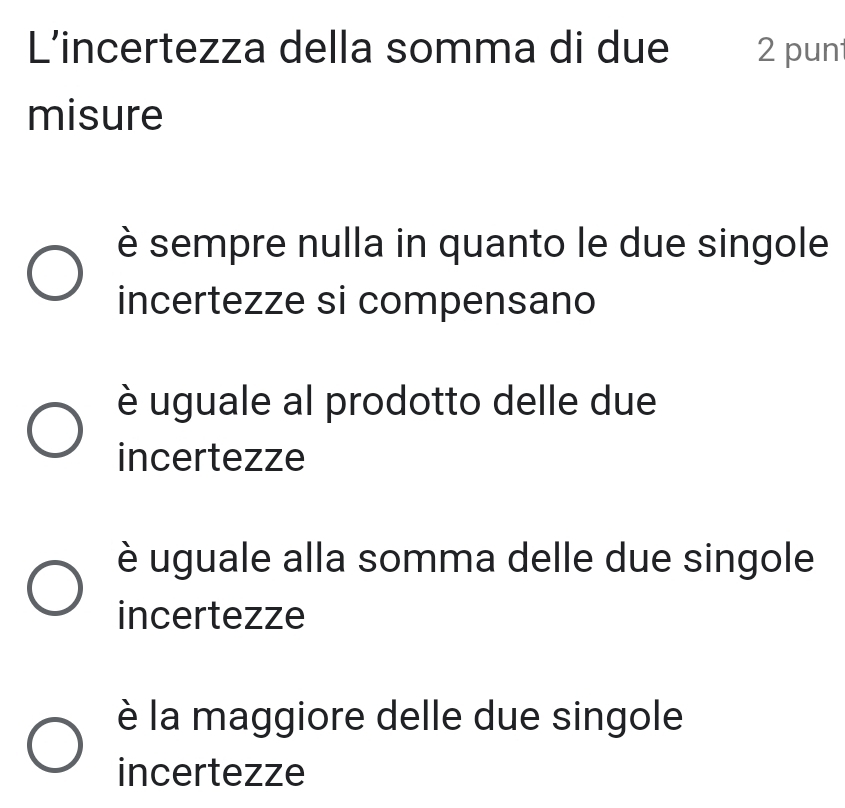Click "incertezze" under the maggiore option

pyautogui.click(x=211, y=772)
